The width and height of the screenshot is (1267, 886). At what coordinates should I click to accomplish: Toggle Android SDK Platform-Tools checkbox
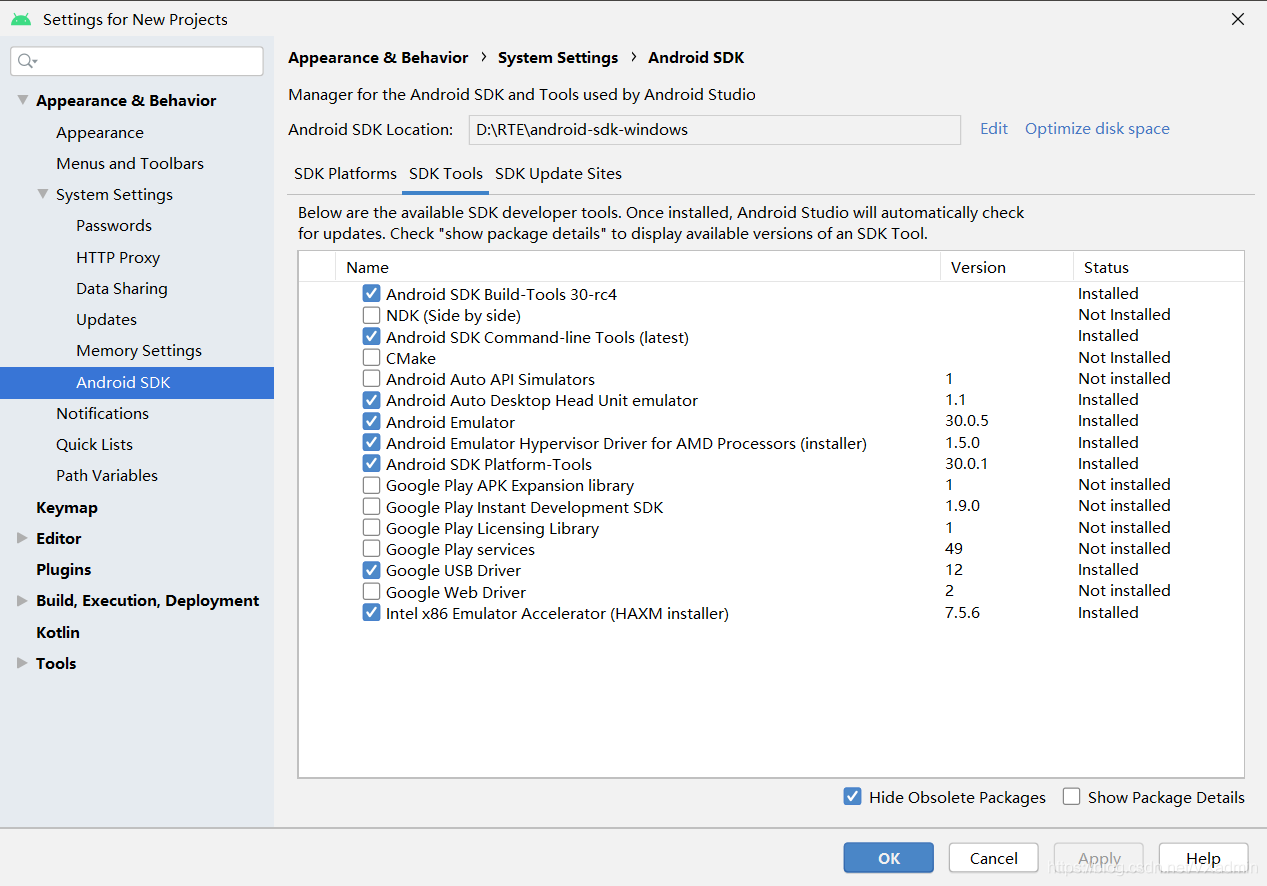pyautogui.click(x=371, y=464)
